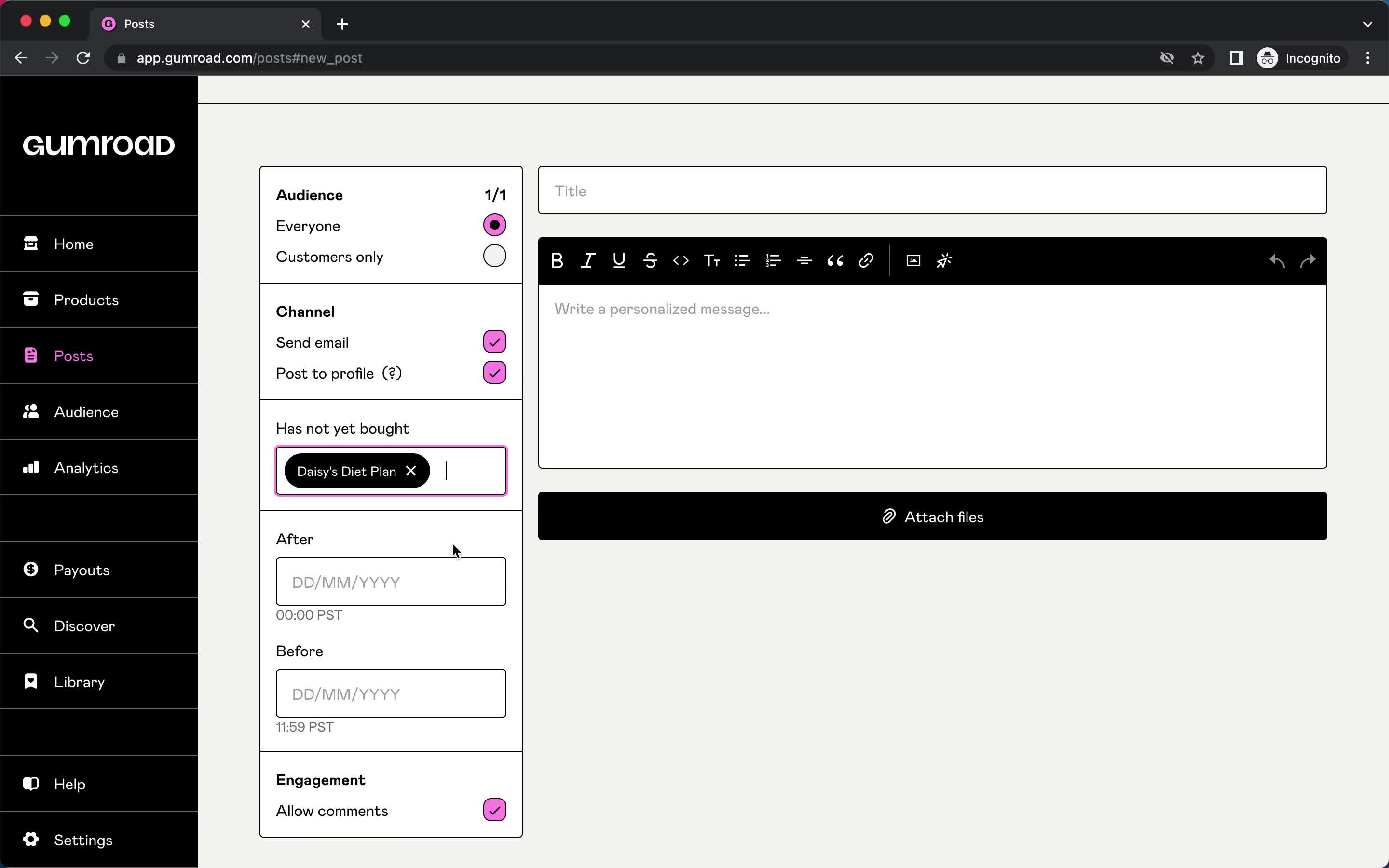Viewport: 1389px width, 868px height.
Task: Insert a link with the chain icon
Action: (866, 260)
